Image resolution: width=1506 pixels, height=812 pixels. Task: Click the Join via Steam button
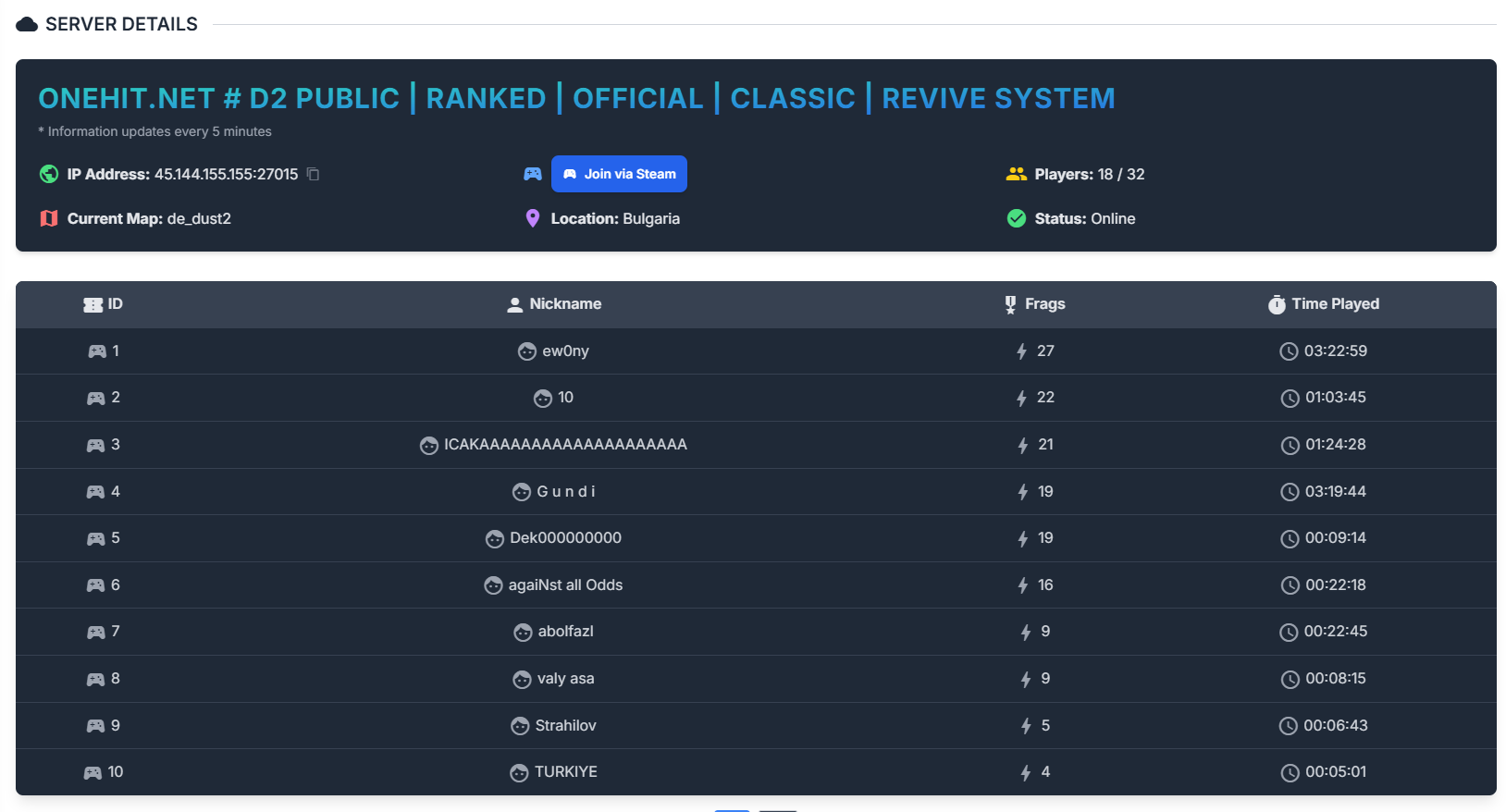click(619, 174)
